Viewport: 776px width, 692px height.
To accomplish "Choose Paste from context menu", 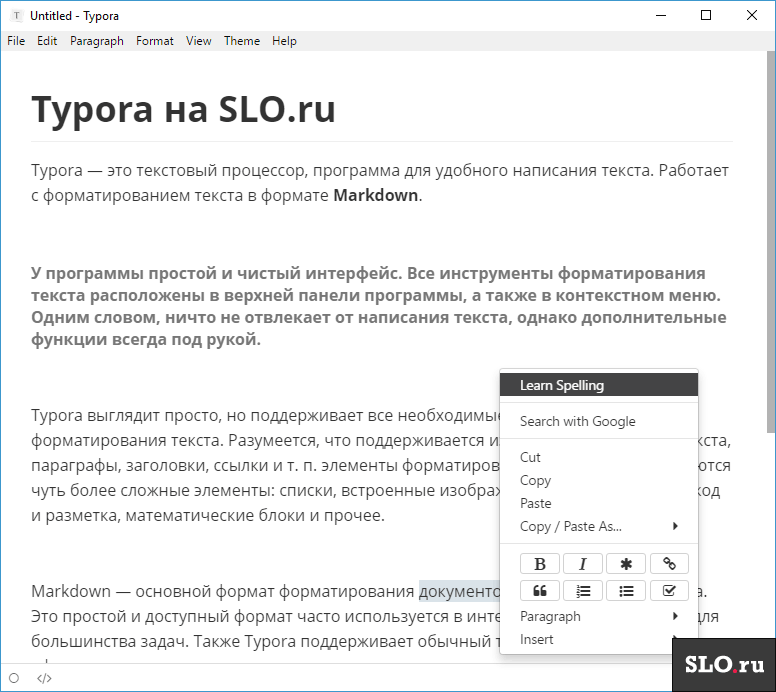I will click(599, 503).
